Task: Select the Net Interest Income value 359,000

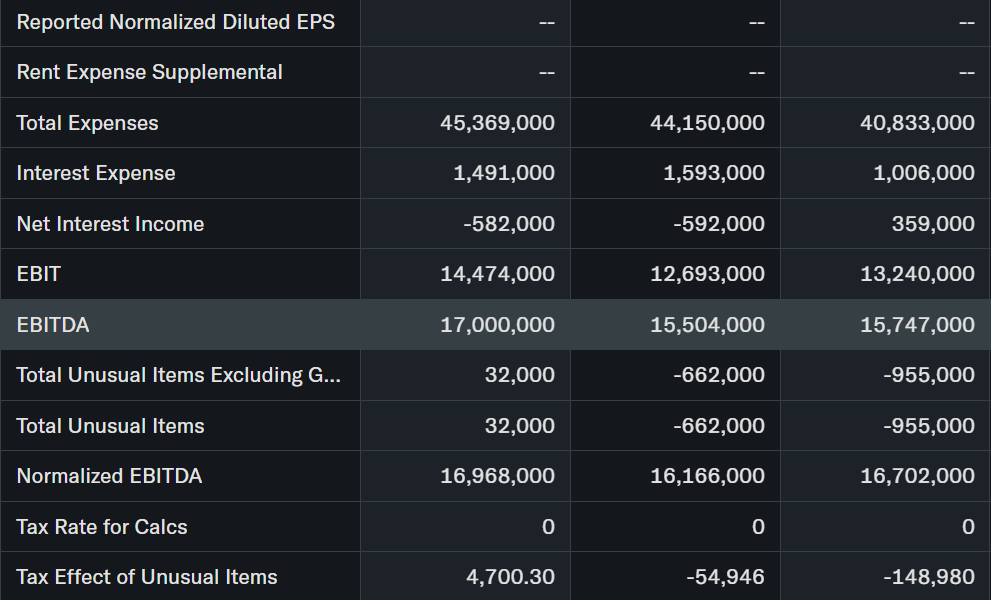Action: coord(933,224)
